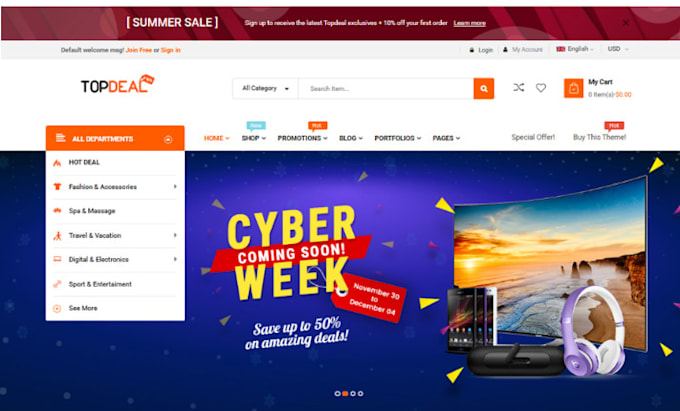Click the orange search magnifier button
This screenshot has width=680, height=411.
[x=484, y=88]
